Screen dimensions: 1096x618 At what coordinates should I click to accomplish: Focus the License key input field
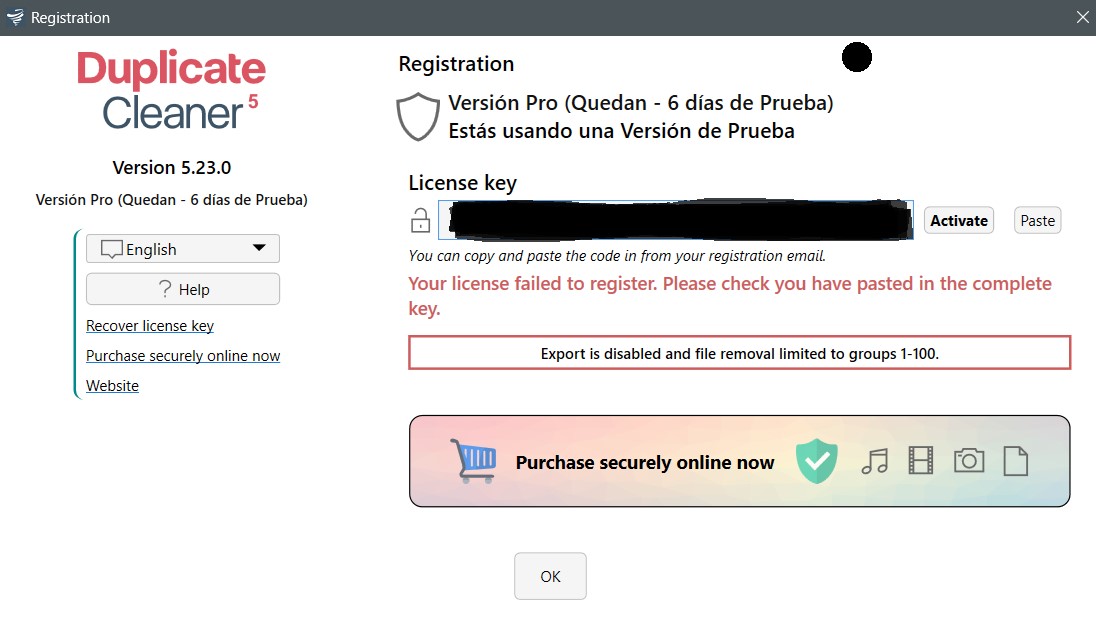click(x=675, y=220)
